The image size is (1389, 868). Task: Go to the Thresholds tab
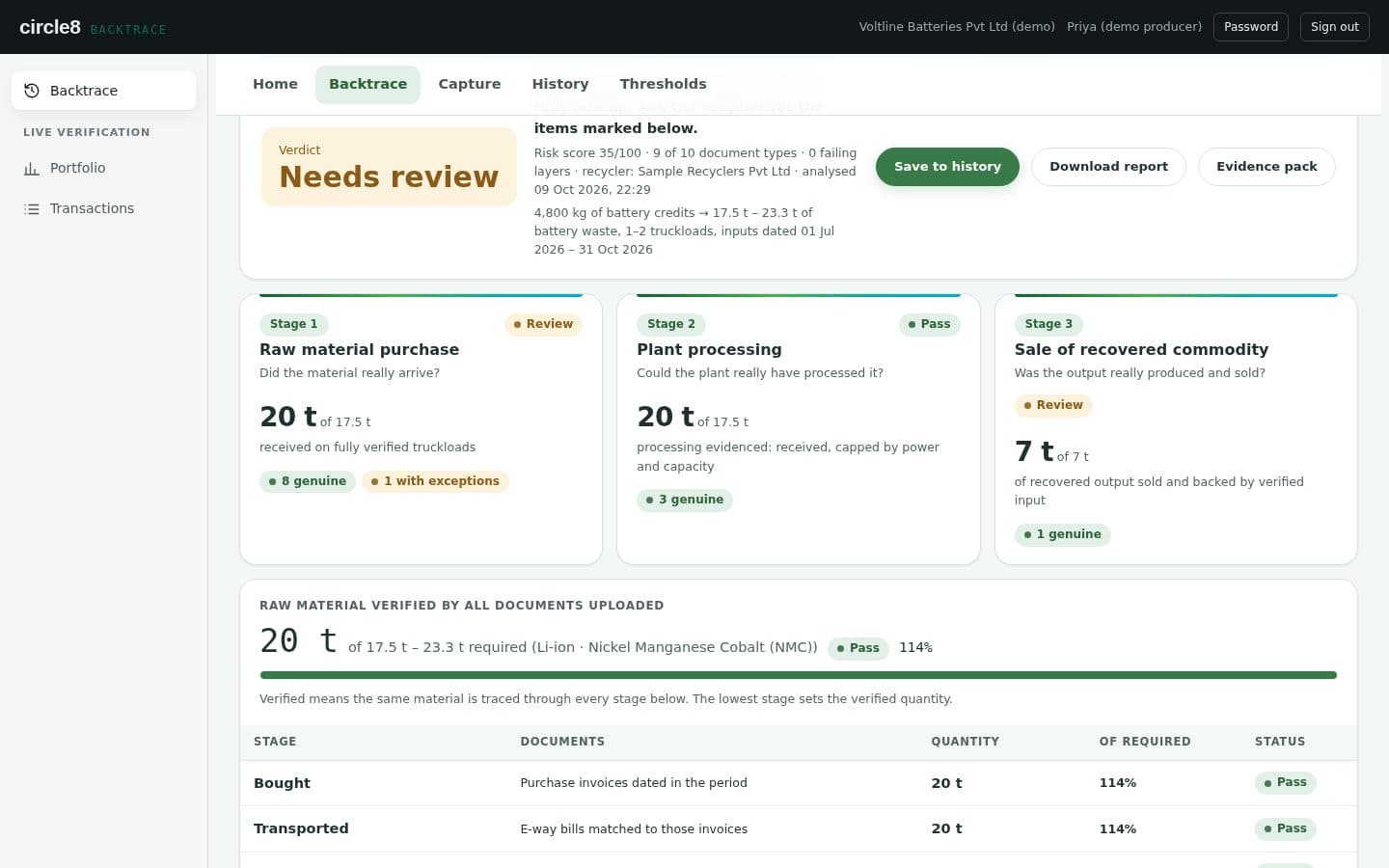point(663,84)
